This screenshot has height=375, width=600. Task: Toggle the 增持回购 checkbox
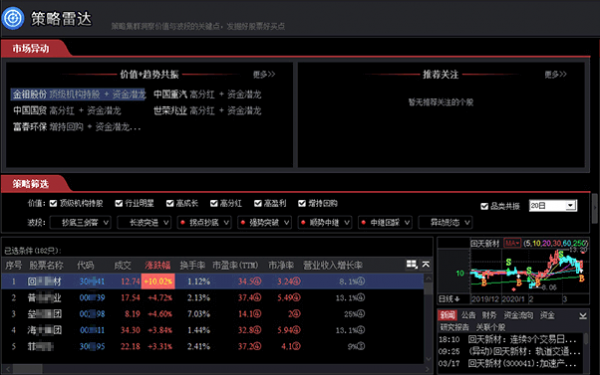(x=302, y=203)
